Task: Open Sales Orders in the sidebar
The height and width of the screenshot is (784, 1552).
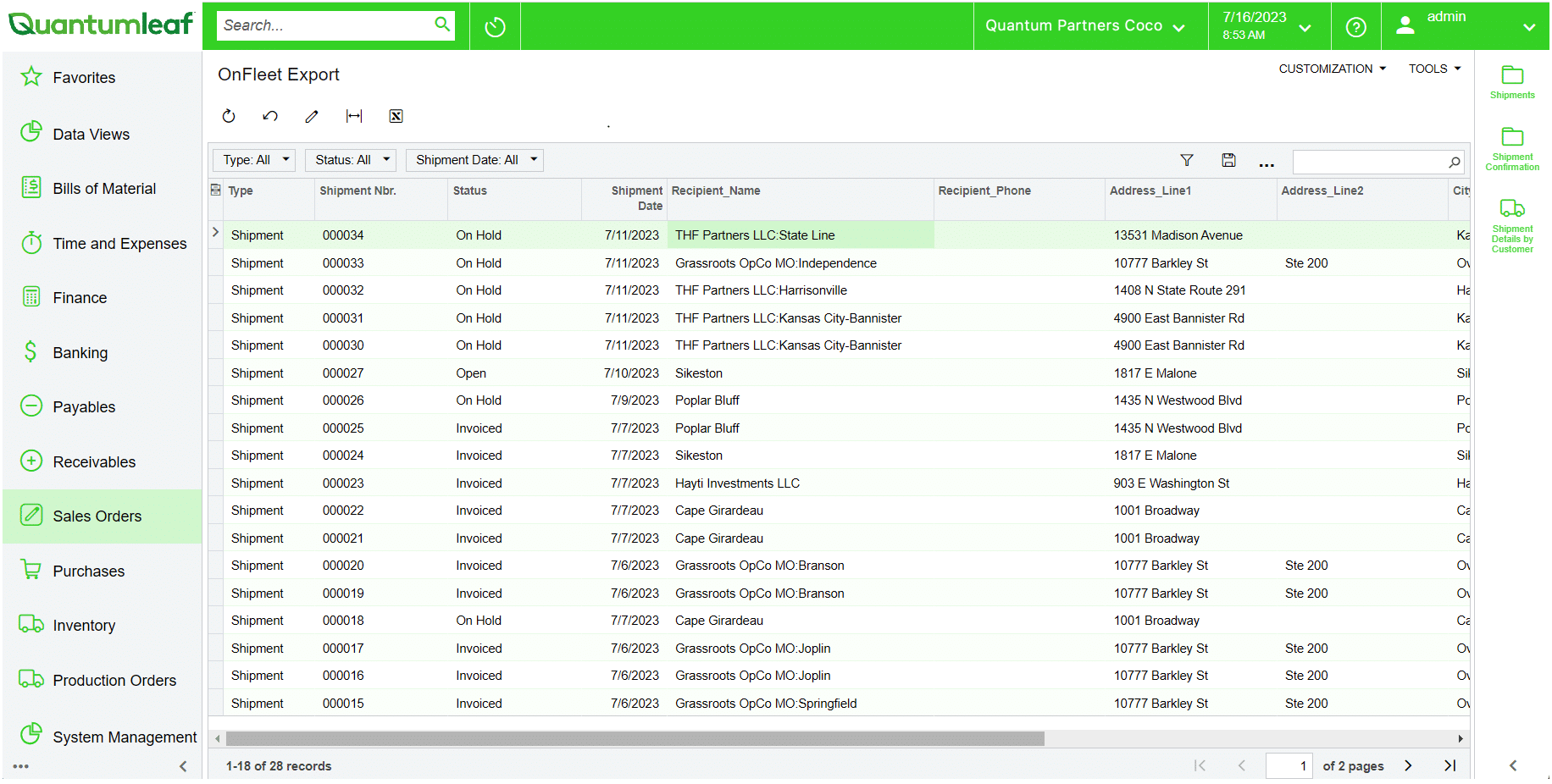Action: point(102,516)
